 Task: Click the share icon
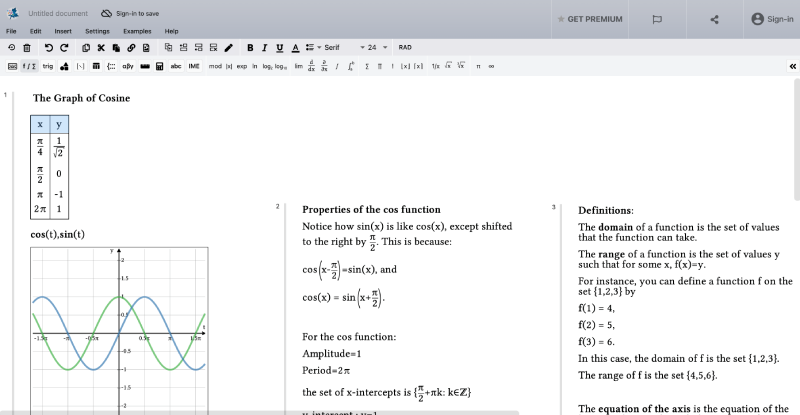click(714, 19)
